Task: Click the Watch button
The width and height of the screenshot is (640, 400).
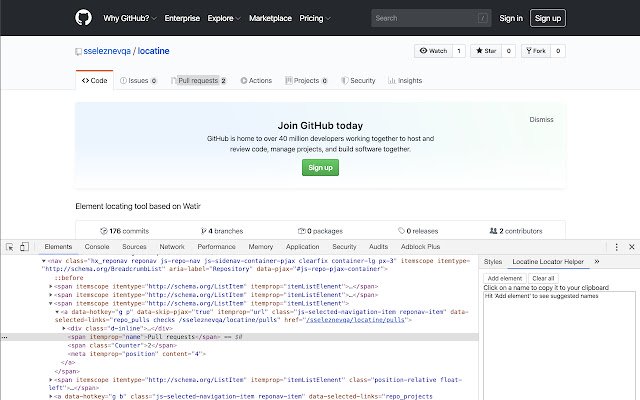Action: click(x=433, y=51)
